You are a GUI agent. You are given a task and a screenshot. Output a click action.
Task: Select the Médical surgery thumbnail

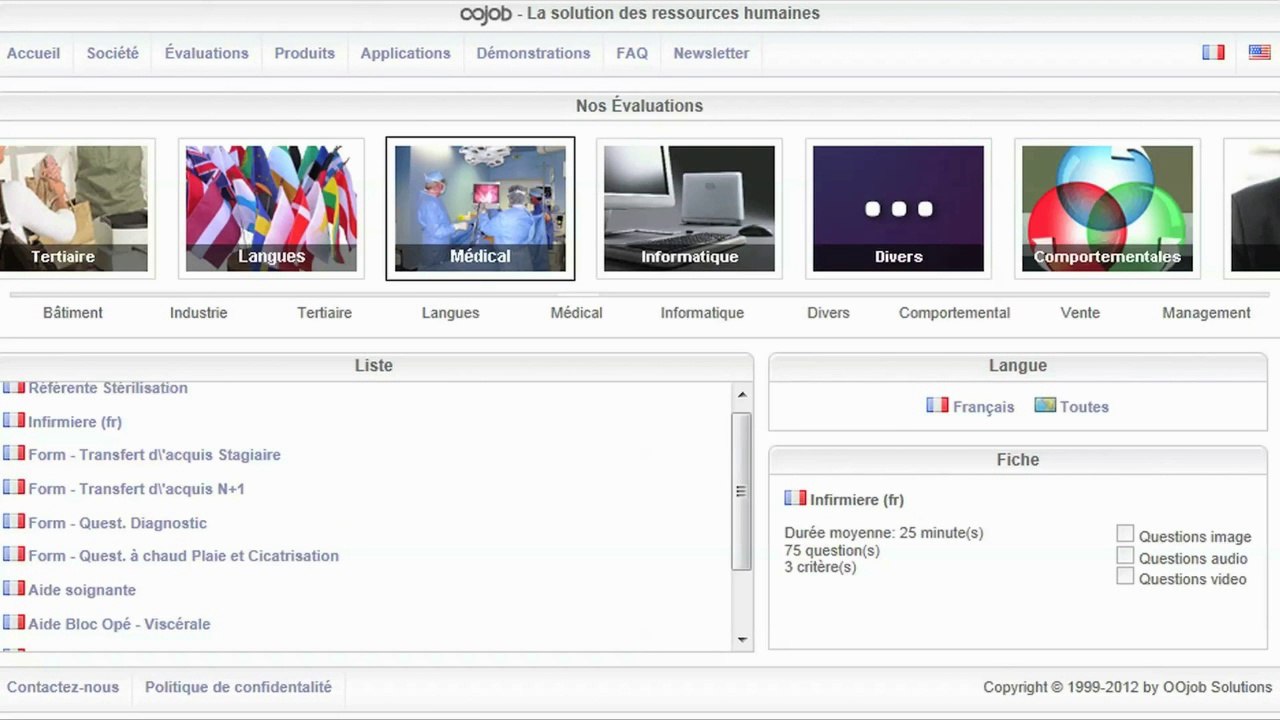(x=480, y=209)
